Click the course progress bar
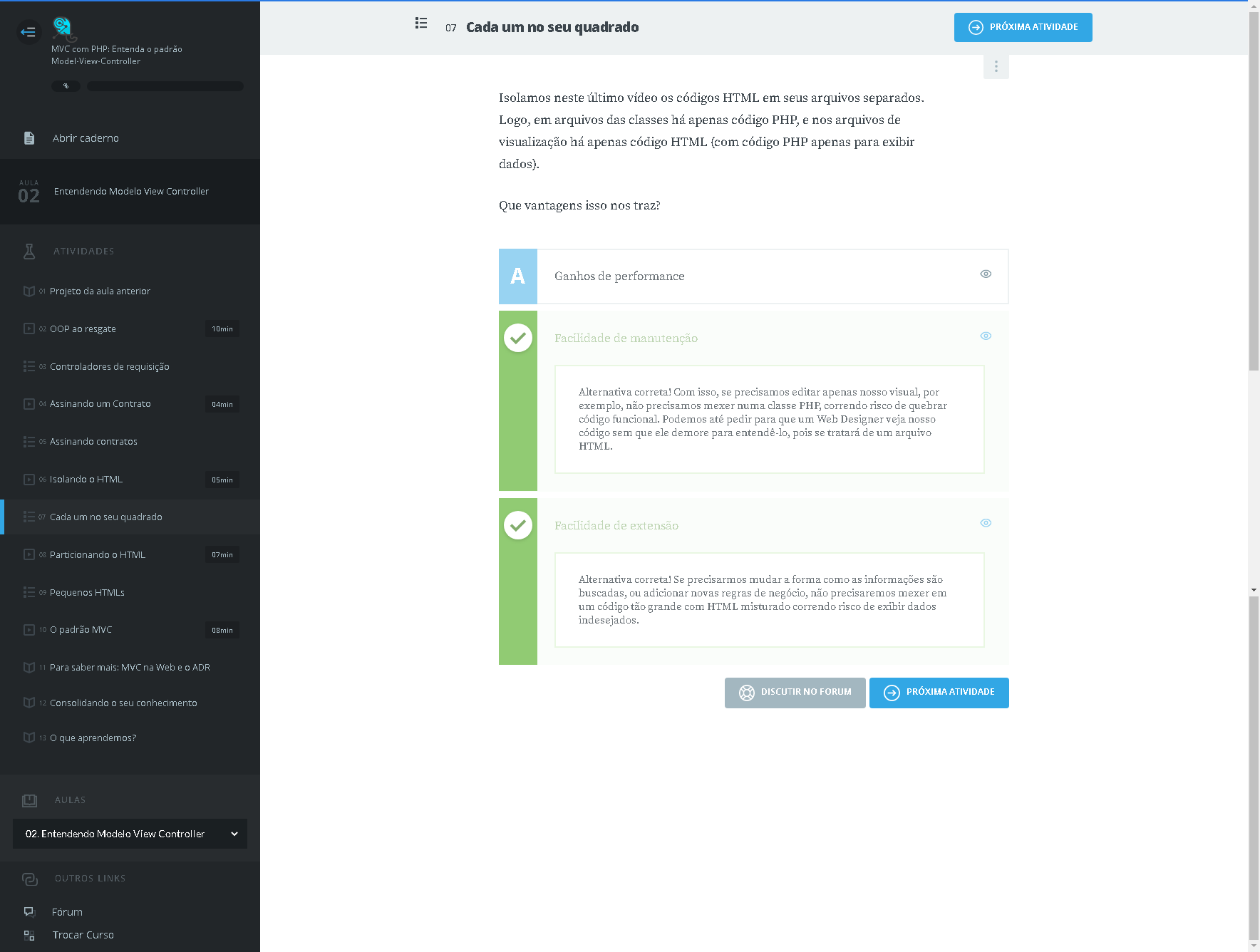This screenshot has height=952, width=1260. (165, 86)
